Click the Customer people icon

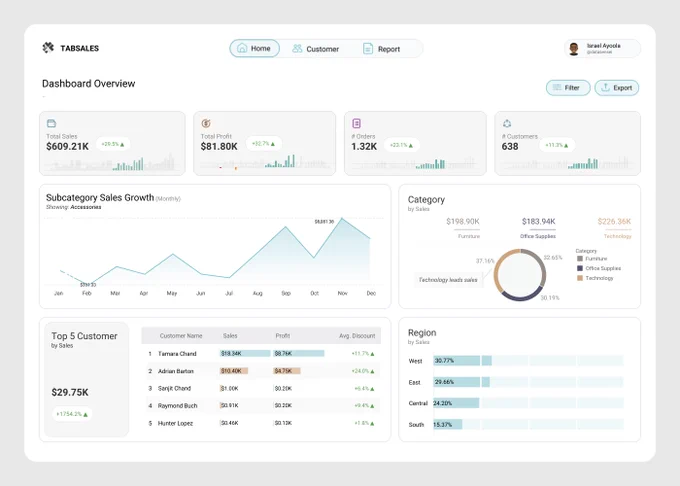point(297,49)
